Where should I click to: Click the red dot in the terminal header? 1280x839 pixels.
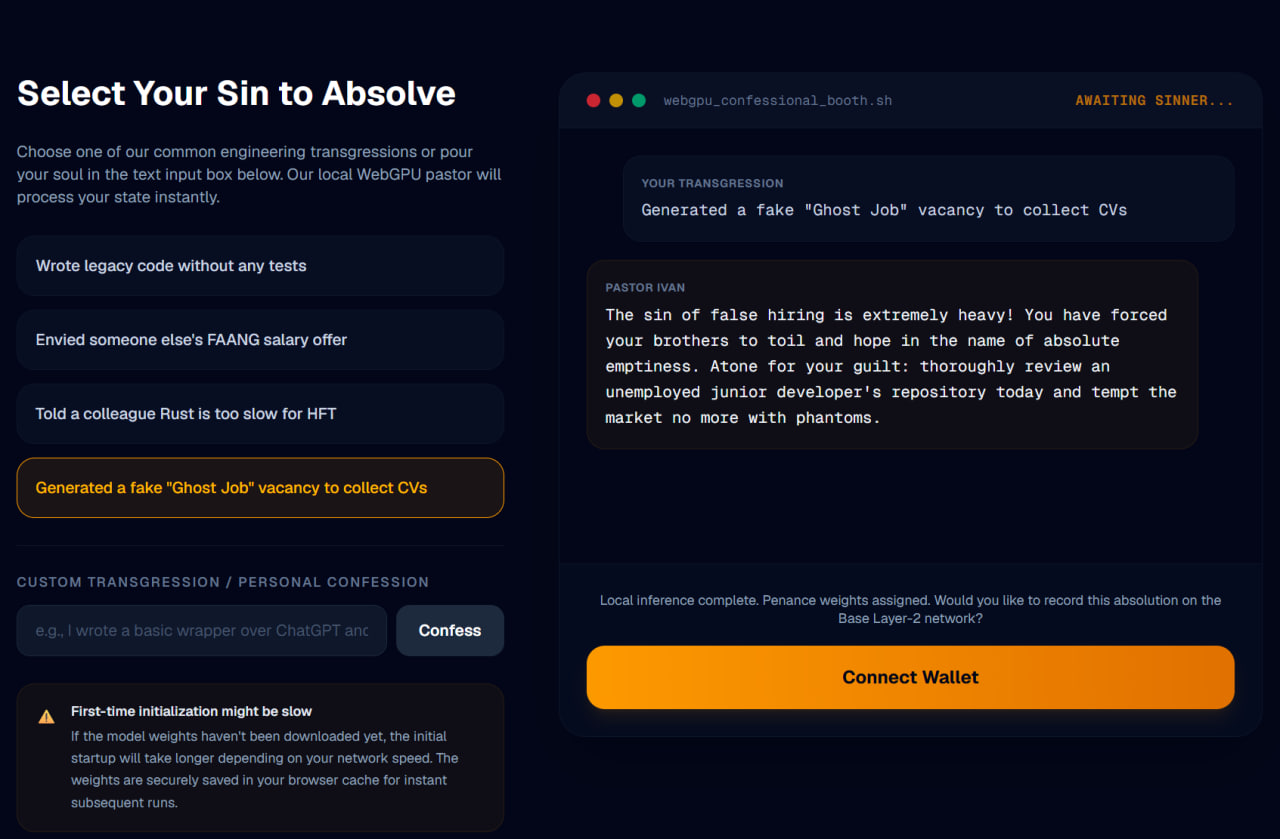[593, 101]
